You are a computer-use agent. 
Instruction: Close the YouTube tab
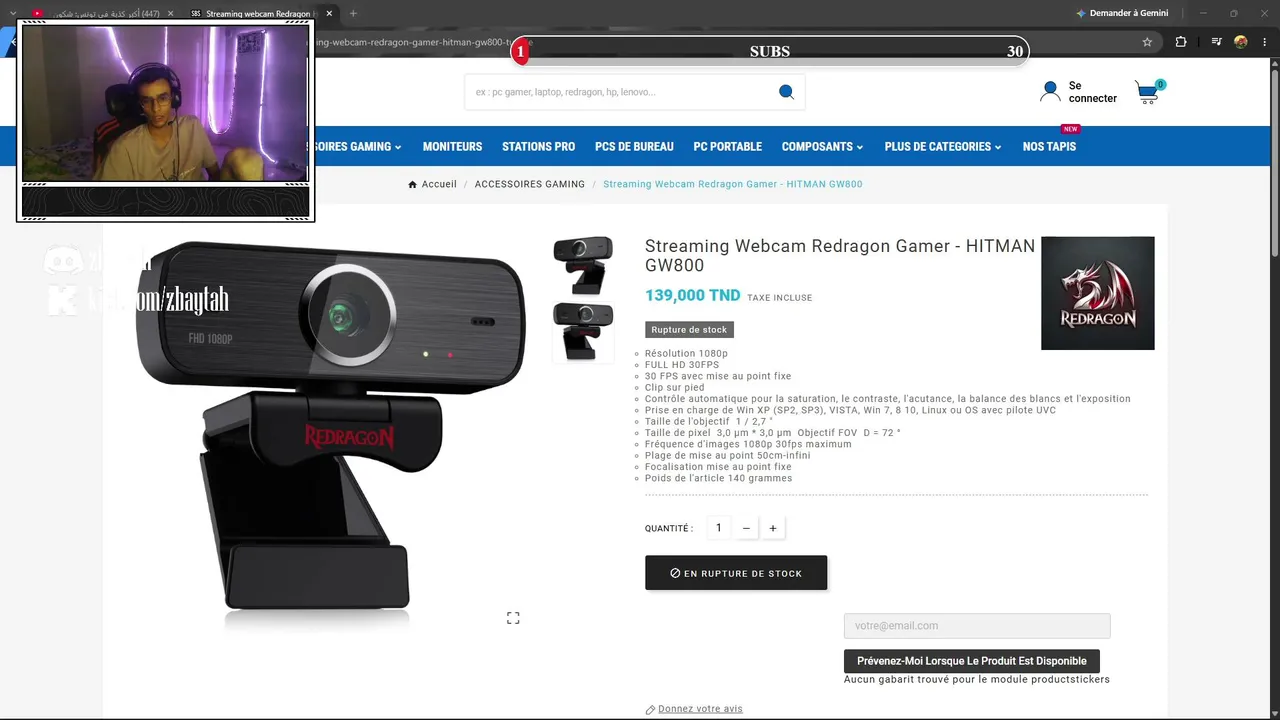170,13
